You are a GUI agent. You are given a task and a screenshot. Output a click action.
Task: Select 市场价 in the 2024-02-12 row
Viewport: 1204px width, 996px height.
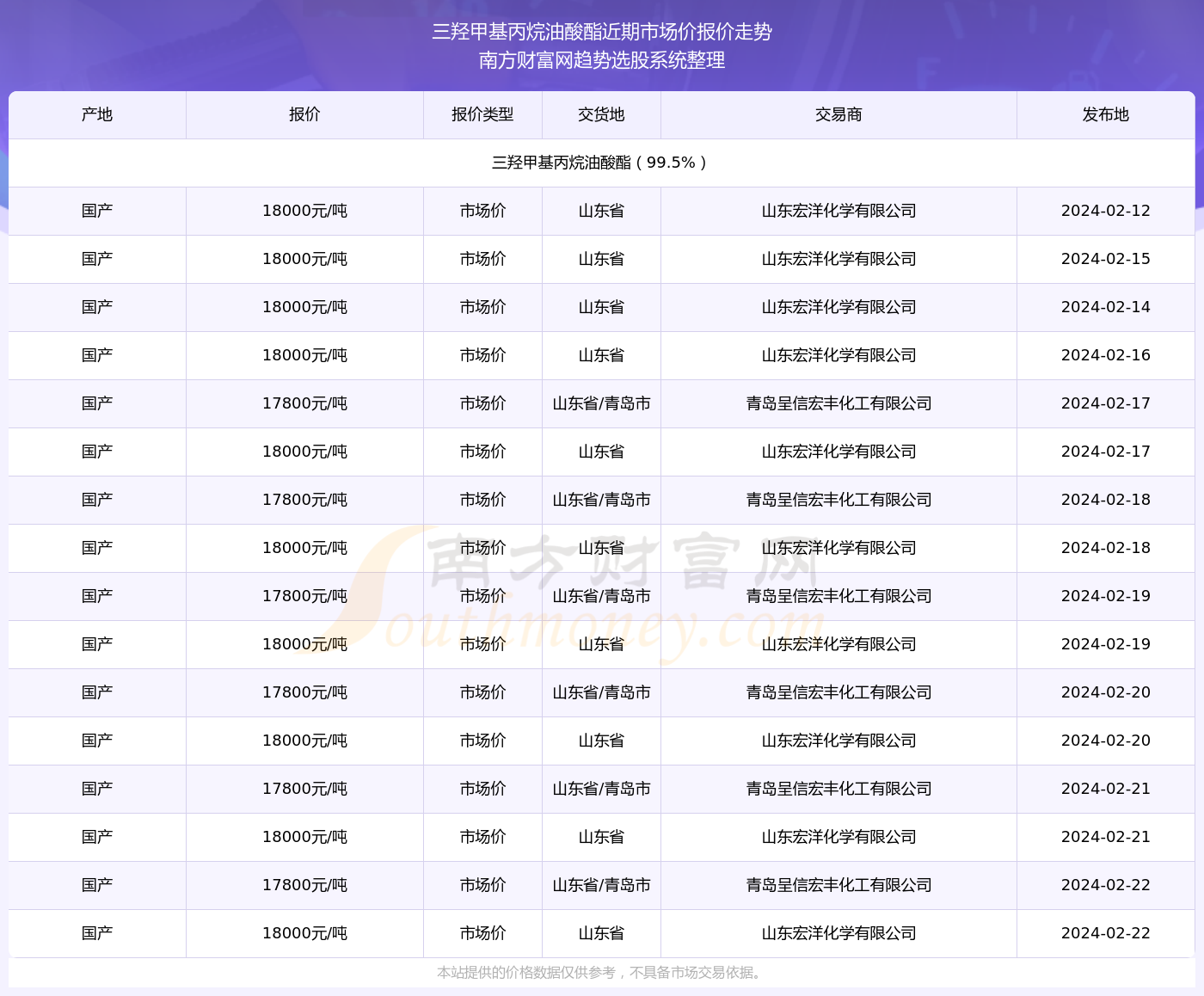tap(482, 211)
